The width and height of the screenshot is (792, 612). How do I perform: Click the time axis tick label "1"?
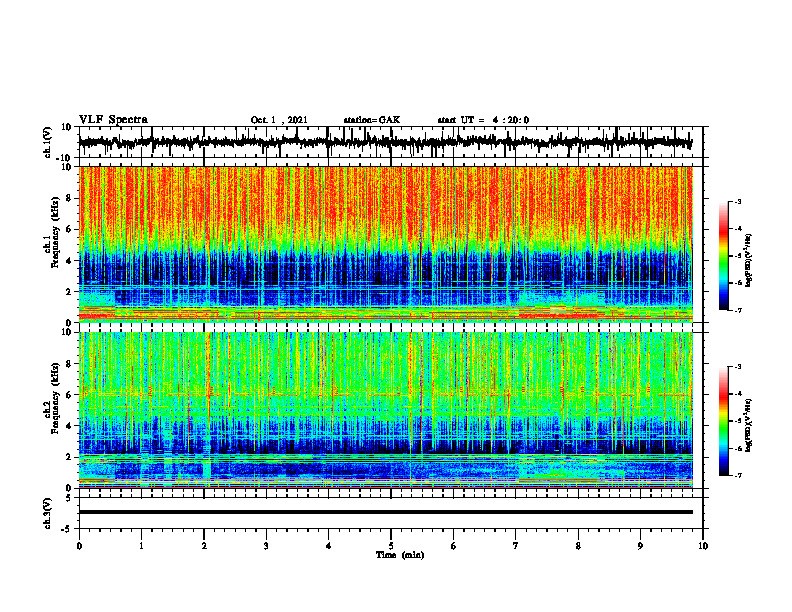(141, 546)
